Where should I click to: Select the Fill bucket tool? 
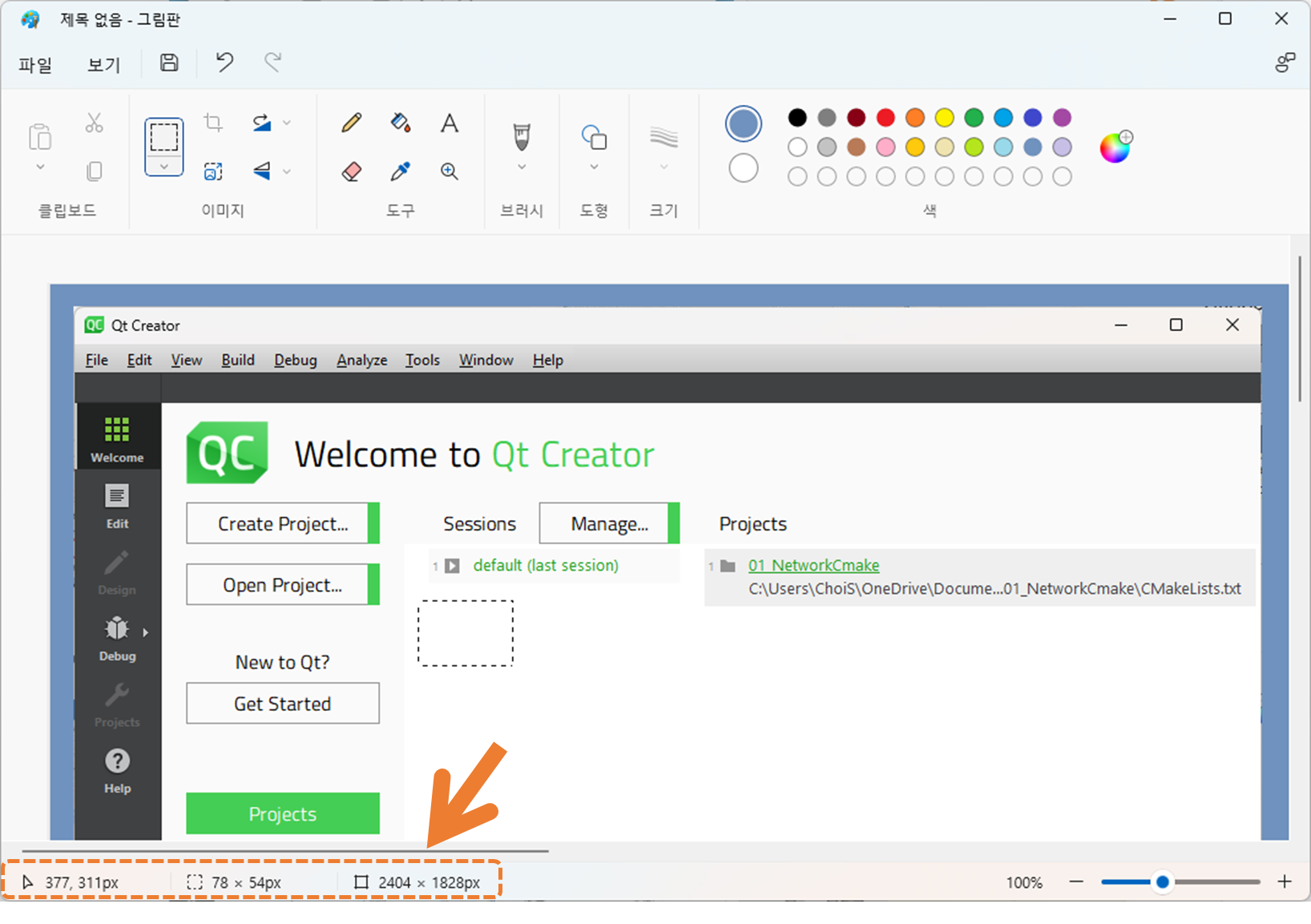[401, 123]
